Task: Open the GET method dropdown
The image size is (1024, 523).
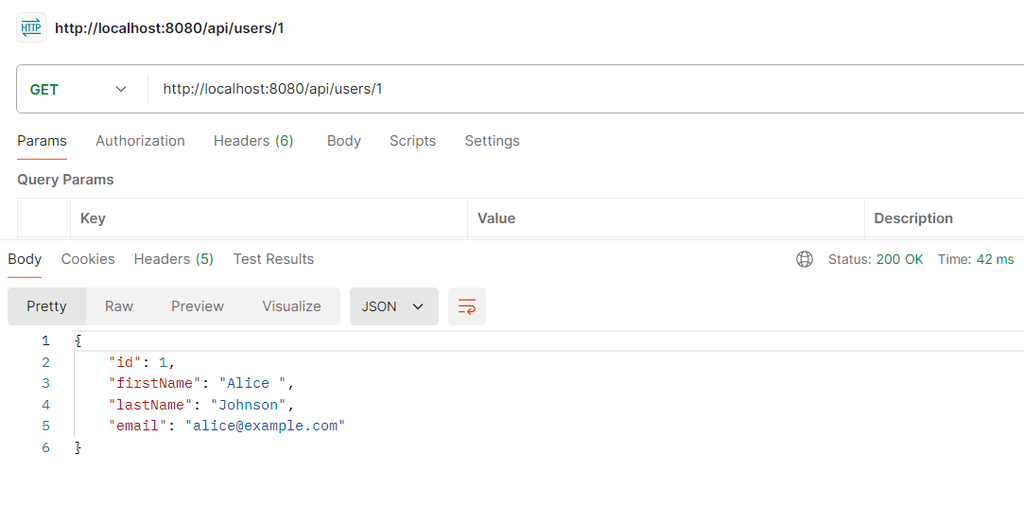Action: [78, 89]
